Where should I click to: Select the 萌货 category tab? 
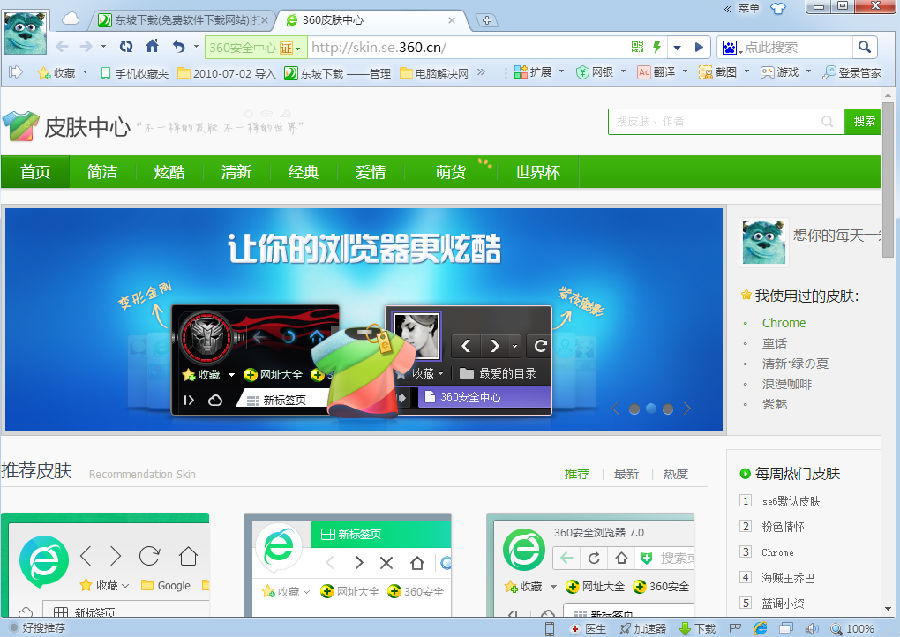pos(451,172)
